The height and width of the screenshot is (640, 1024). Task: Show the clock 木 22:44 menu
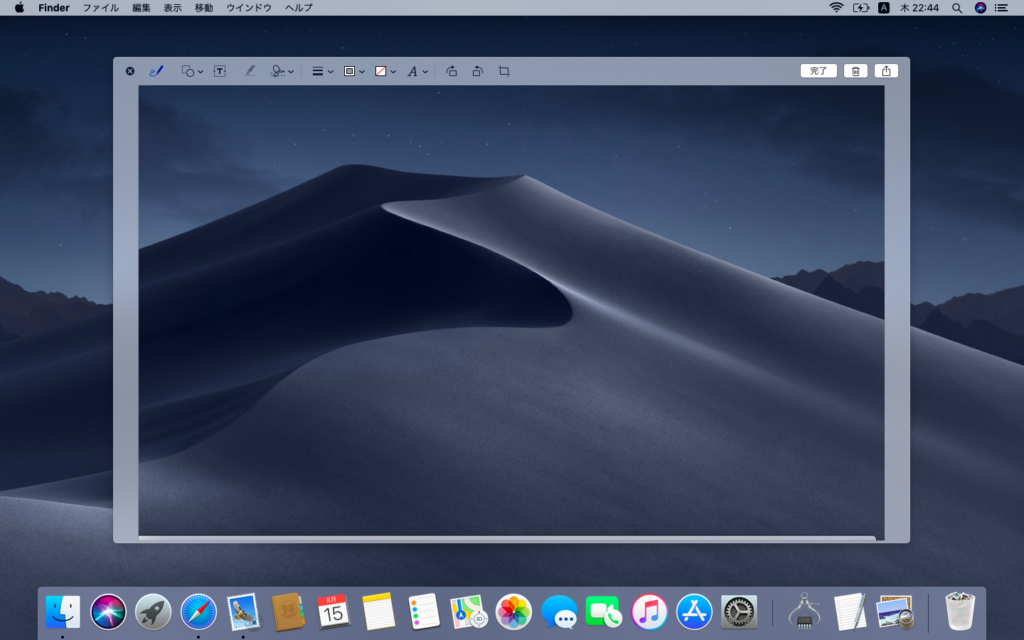(920, 8)
